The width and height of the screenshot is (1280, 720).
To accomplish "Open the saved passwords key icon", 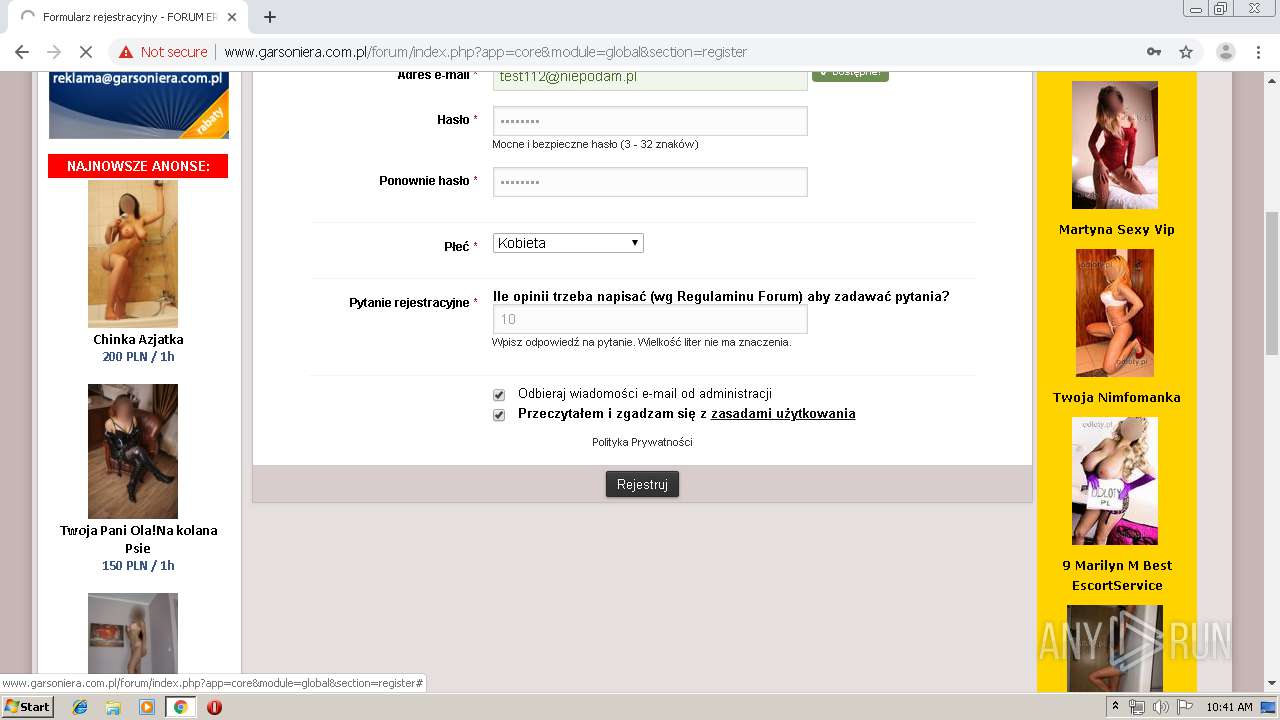I will click(x=1154, y=52).
